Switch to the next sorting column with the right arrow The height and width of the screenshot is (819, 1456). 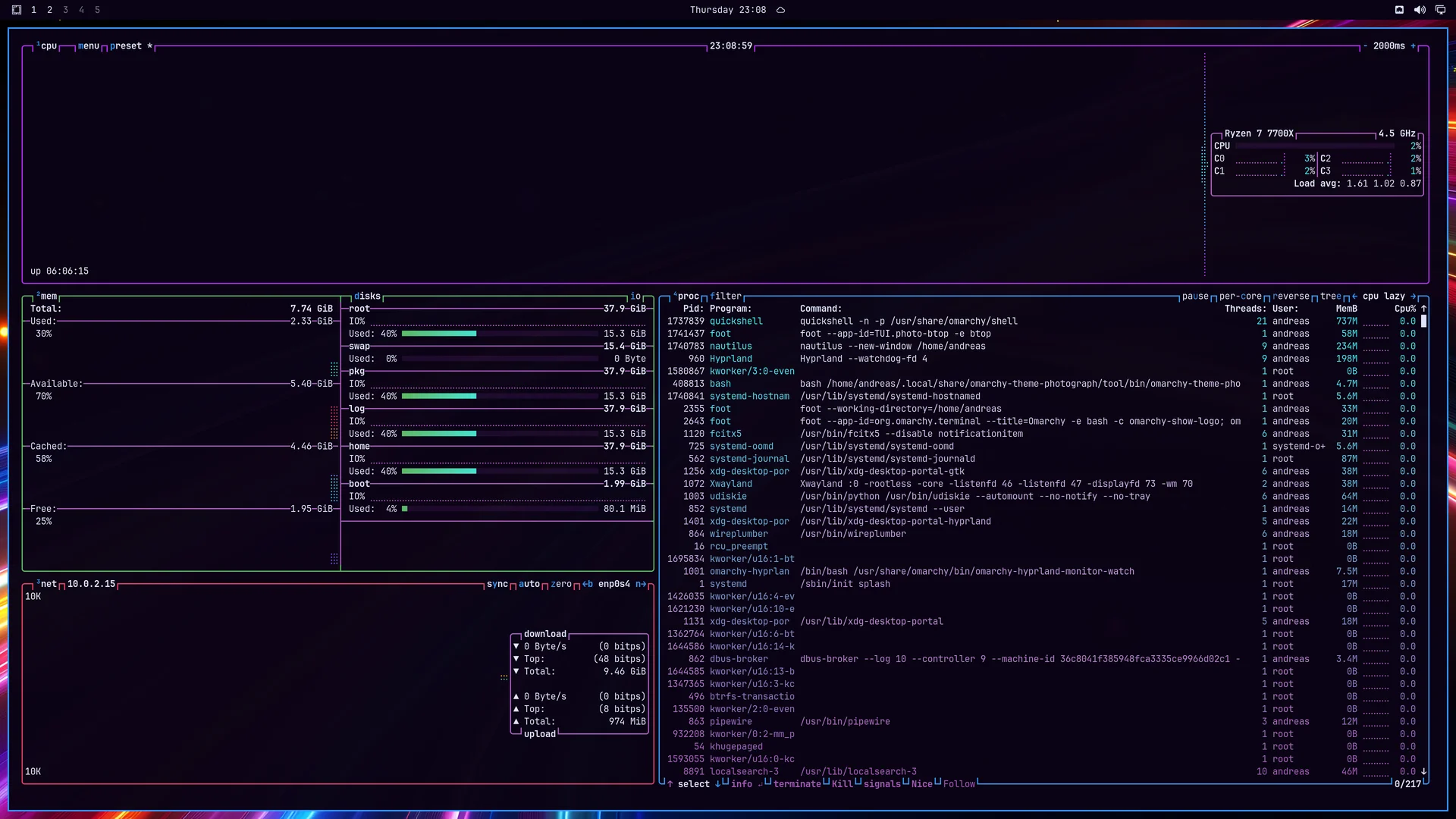(x=1414, y=297)
